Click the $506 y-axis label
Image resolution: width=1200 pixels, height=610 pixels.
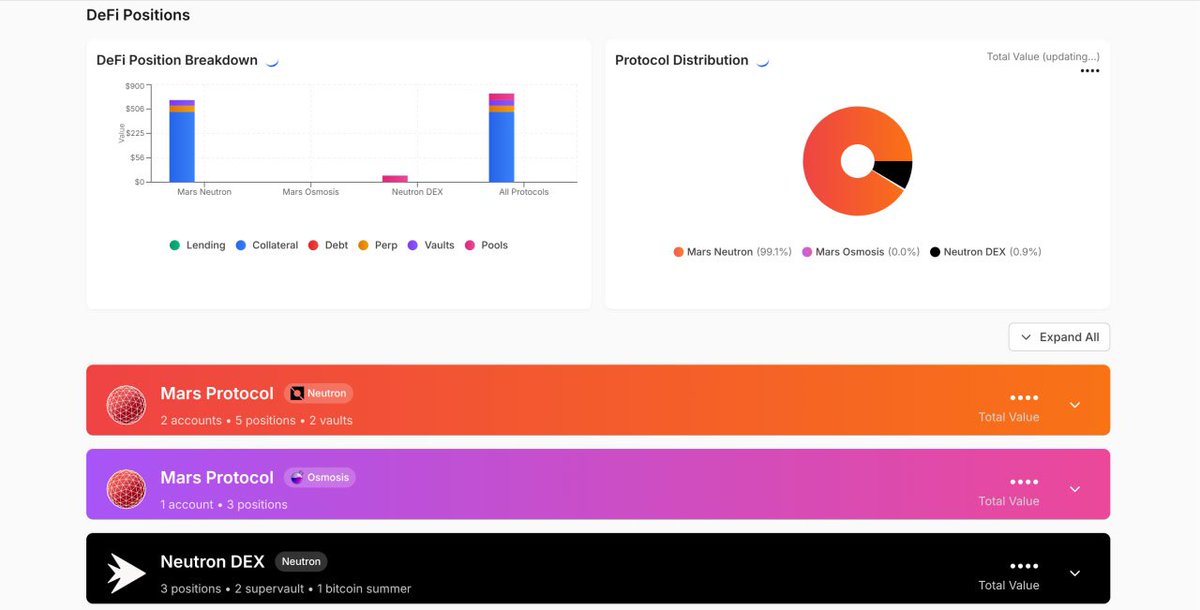tap(134, 109)
